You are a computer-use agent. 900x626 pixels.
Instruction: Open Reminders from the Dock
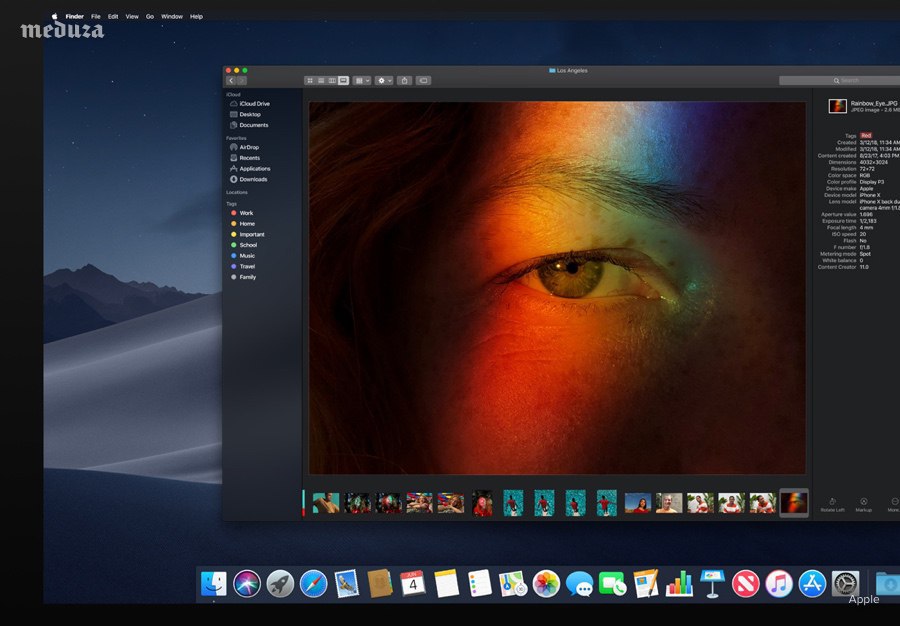click(479, 584)
